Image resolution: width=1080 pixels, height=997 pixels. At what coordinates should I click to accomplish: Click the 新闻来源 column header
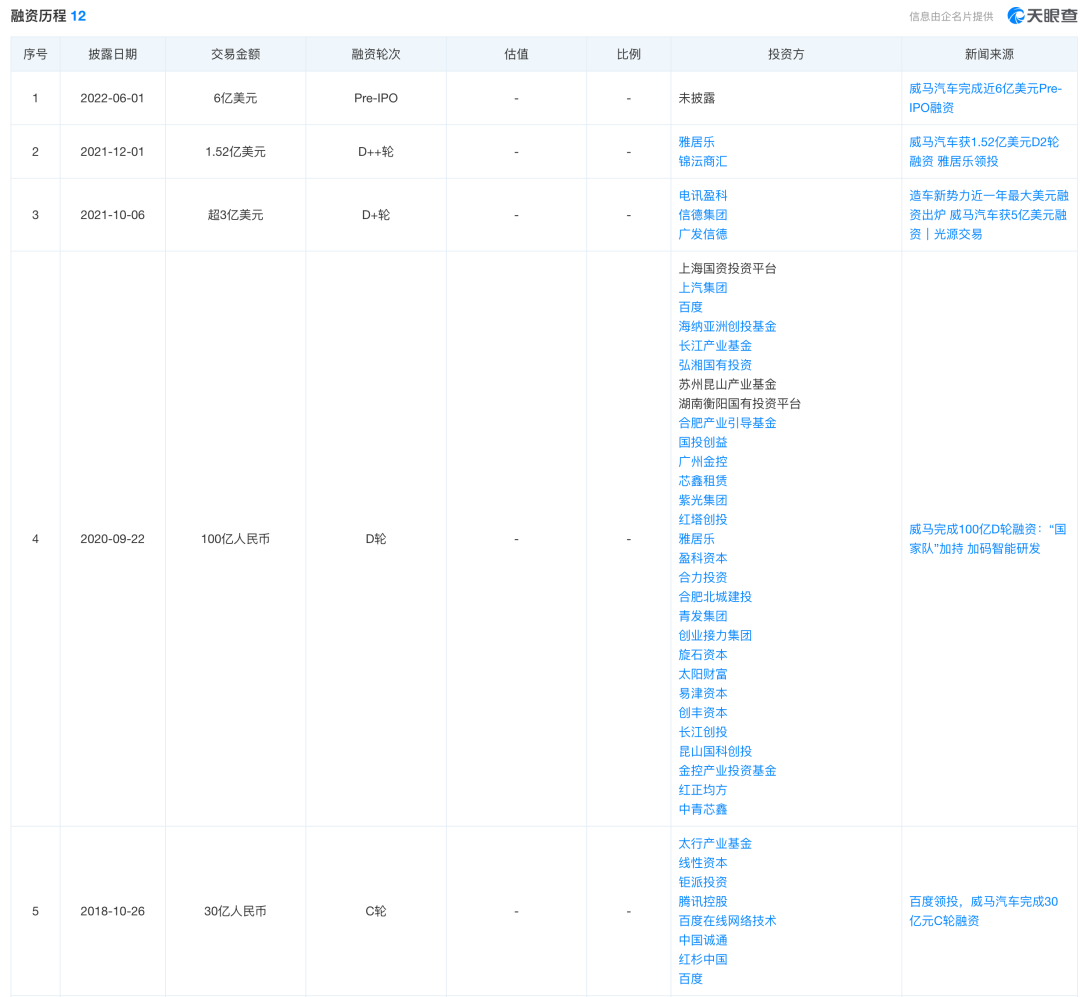coord(989,54)
